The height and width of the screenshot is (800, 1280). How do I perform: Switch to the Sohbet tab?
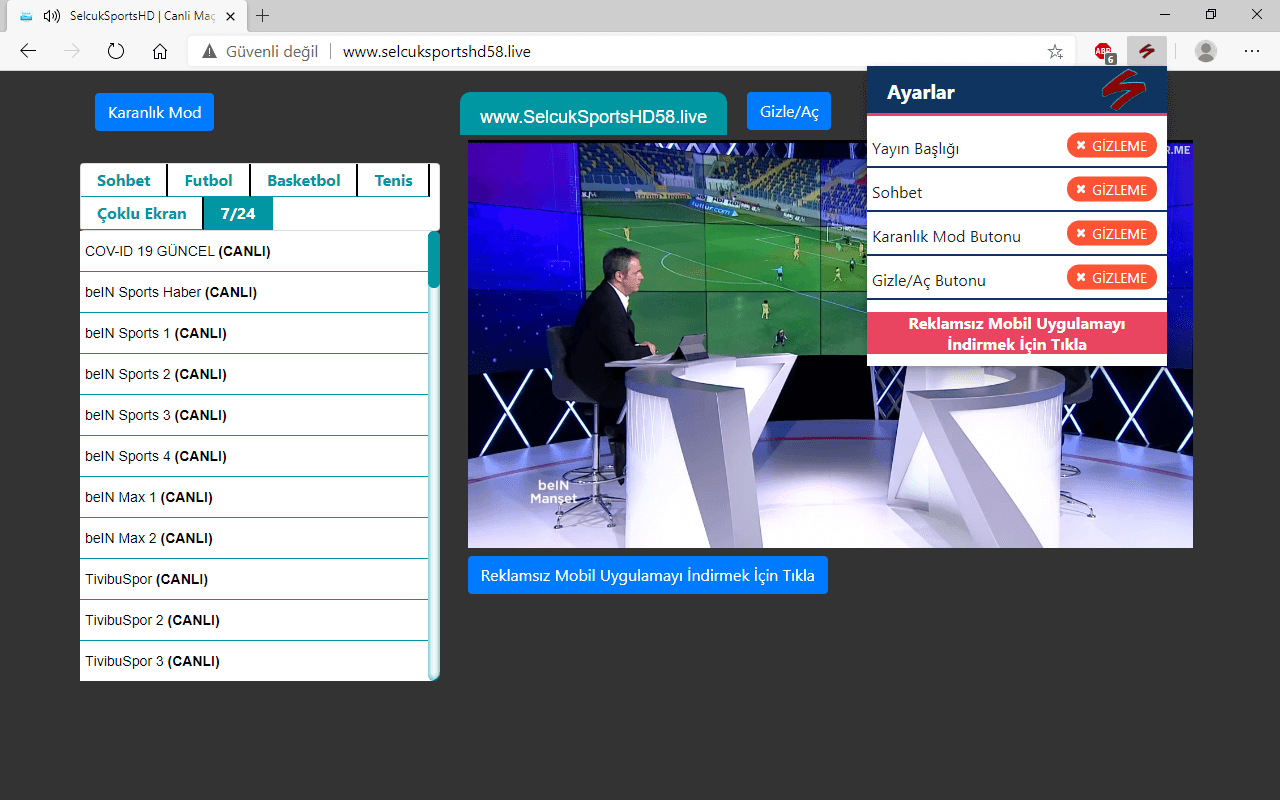[x=124, y=180]
